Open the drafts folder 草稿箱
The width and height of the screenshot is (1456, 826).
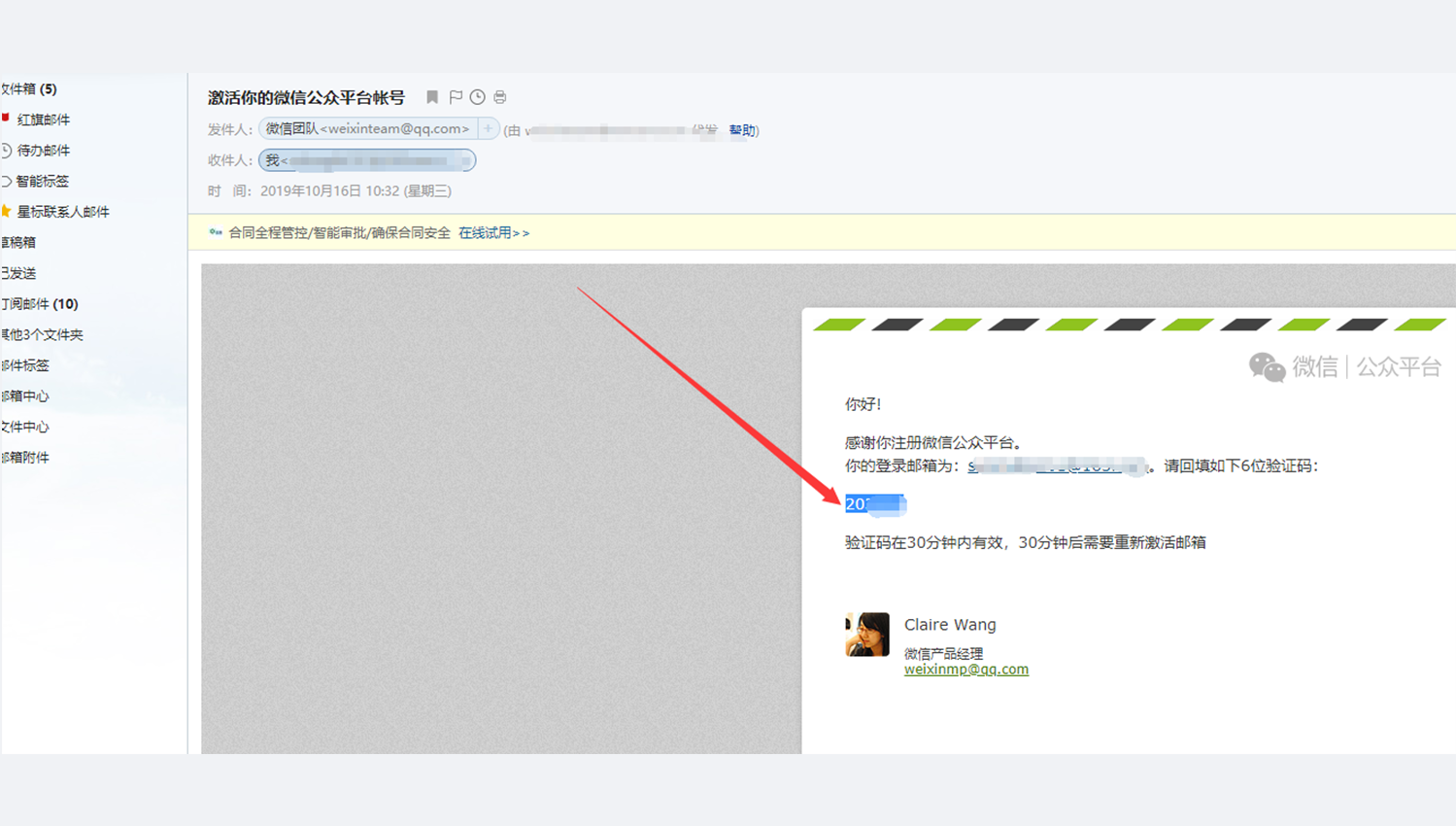[x=18, y=242]
